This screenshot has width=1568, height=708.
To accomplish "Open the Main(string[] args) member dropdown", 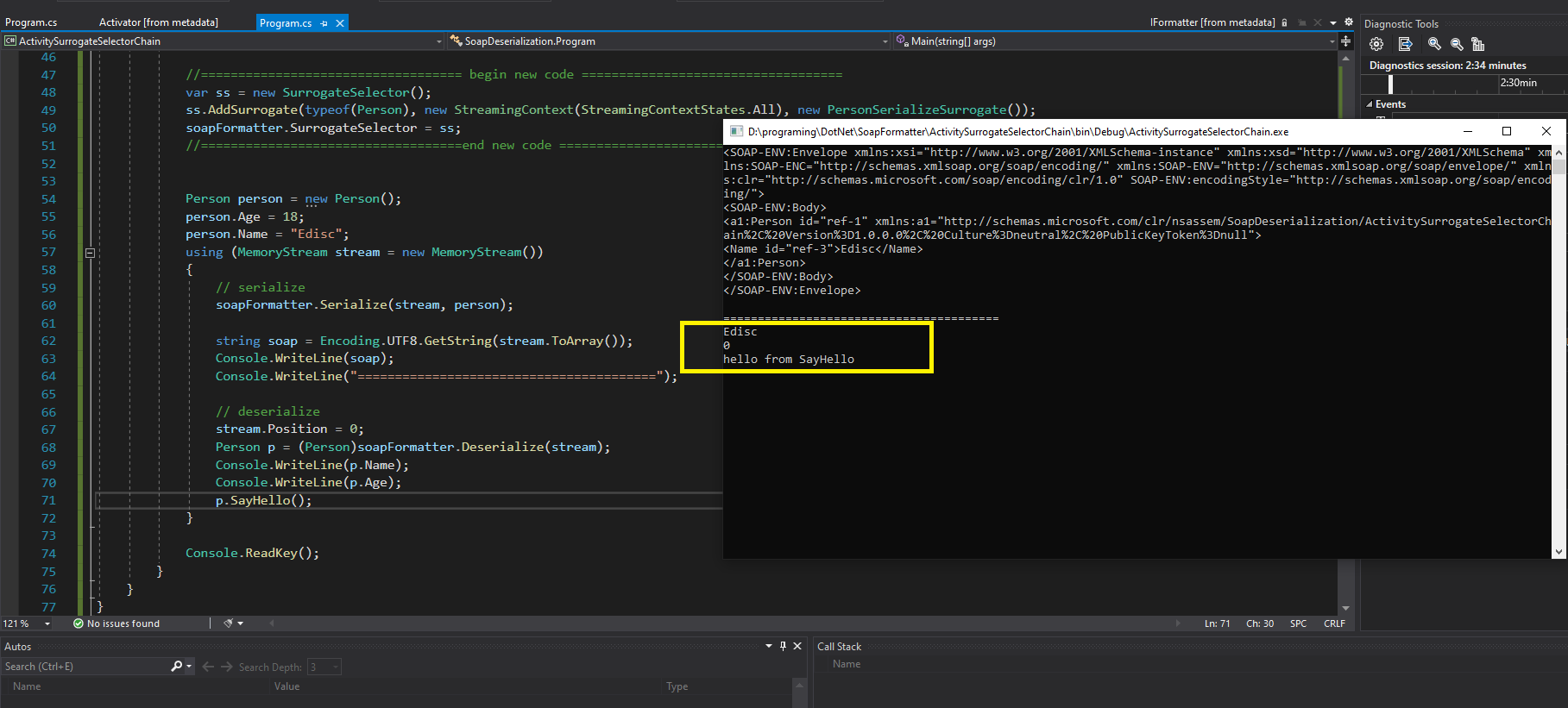I will pos(1332,41).
